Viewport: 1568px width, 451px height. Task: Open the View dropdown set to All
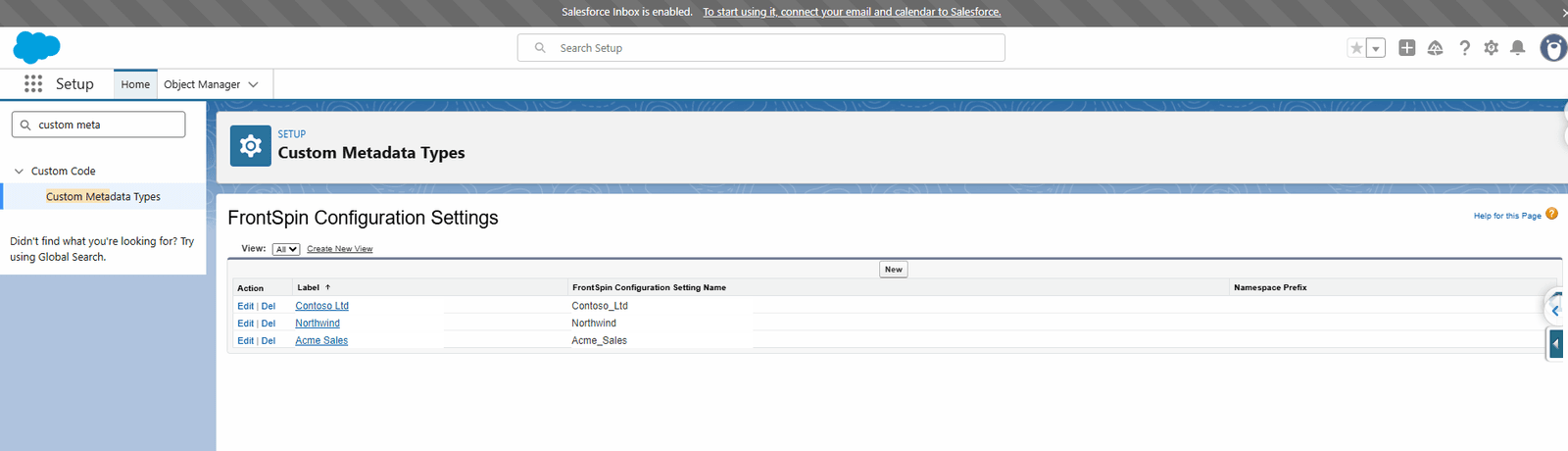[286, 249]
